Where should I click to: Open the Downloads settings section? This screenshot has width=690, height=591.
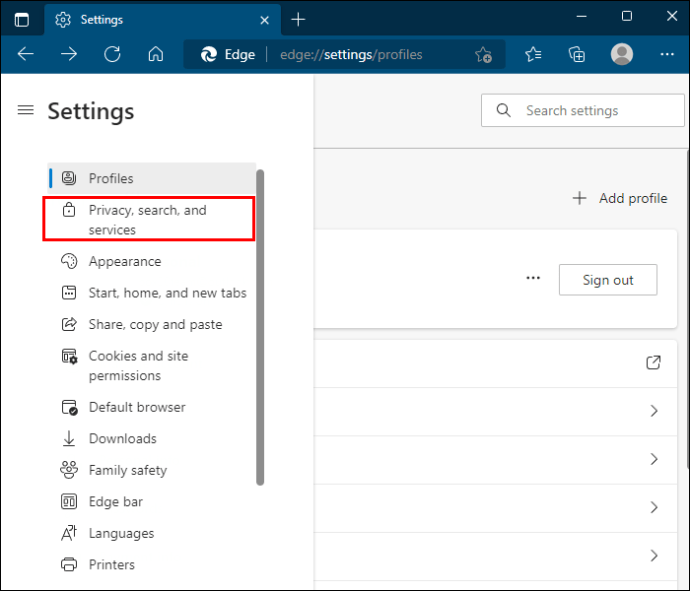(122, 438)
